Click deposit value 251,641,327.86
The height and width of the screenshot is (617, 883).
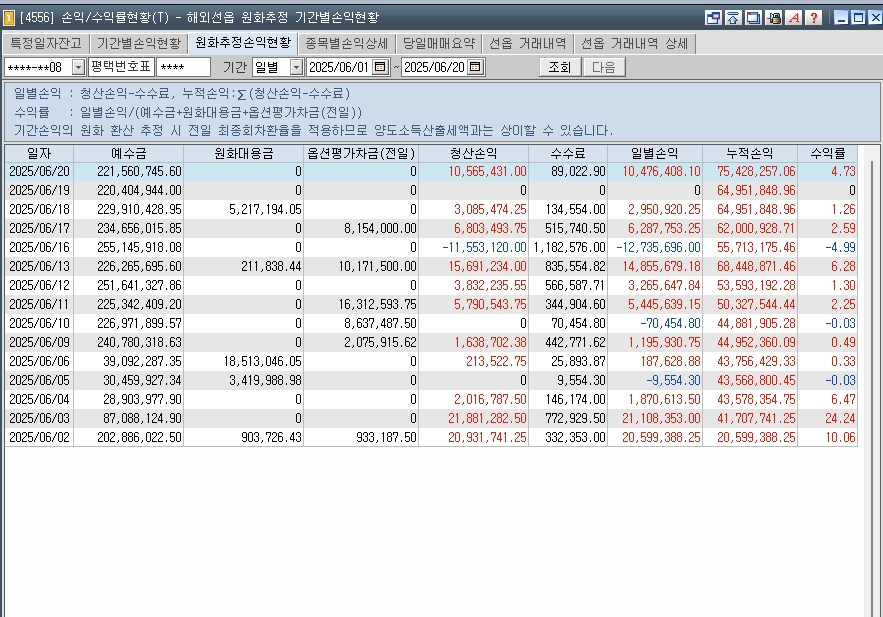139,285
